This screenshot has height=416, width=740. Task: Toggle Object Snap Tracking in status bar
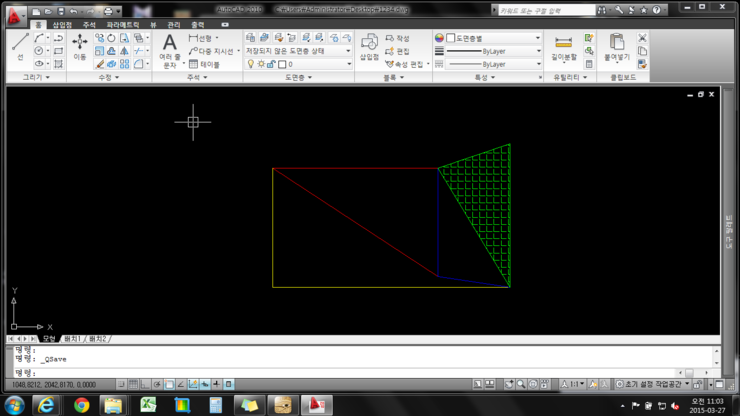(x=181, y=384)
